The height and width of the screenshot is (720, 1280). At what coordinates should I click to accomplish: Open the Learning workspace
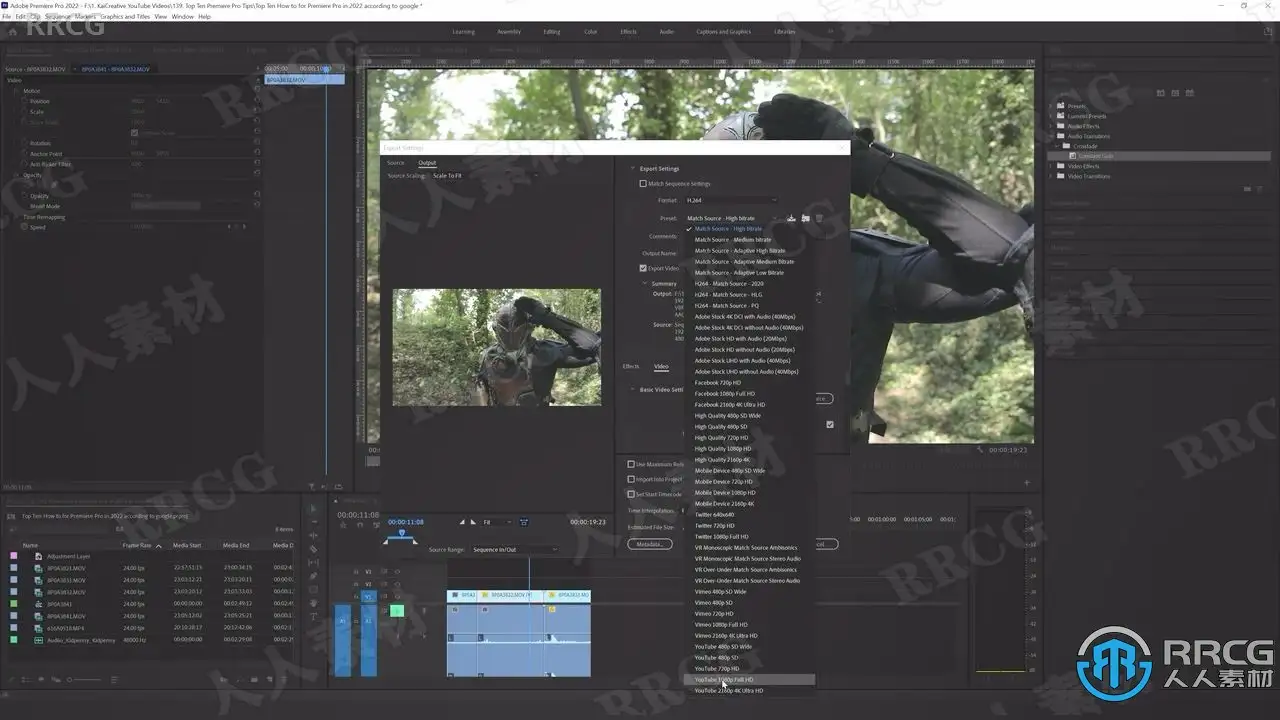[x=464, y=32]
